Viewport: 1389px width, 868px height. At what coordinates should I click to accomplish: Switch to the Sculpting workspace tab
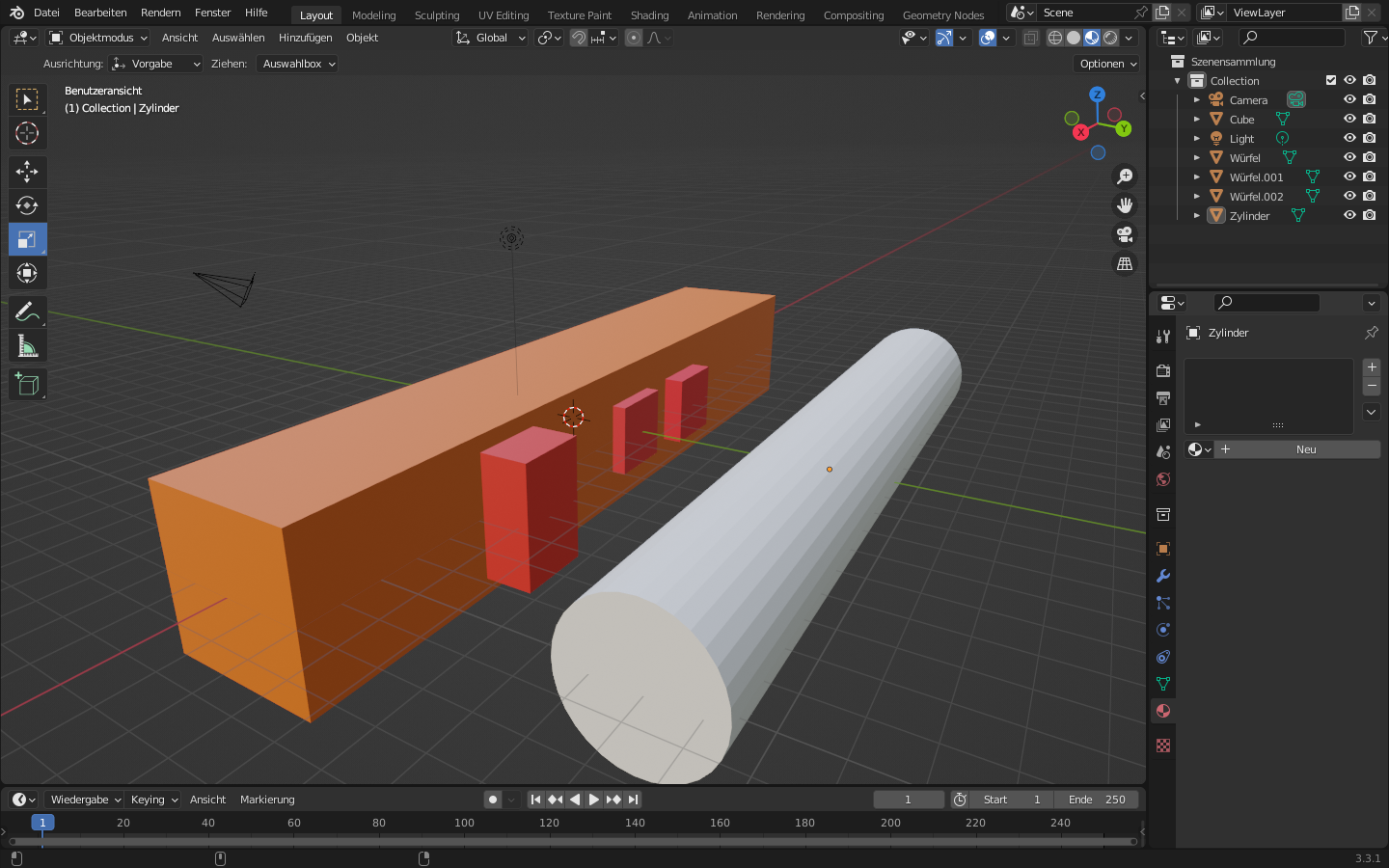436,15
